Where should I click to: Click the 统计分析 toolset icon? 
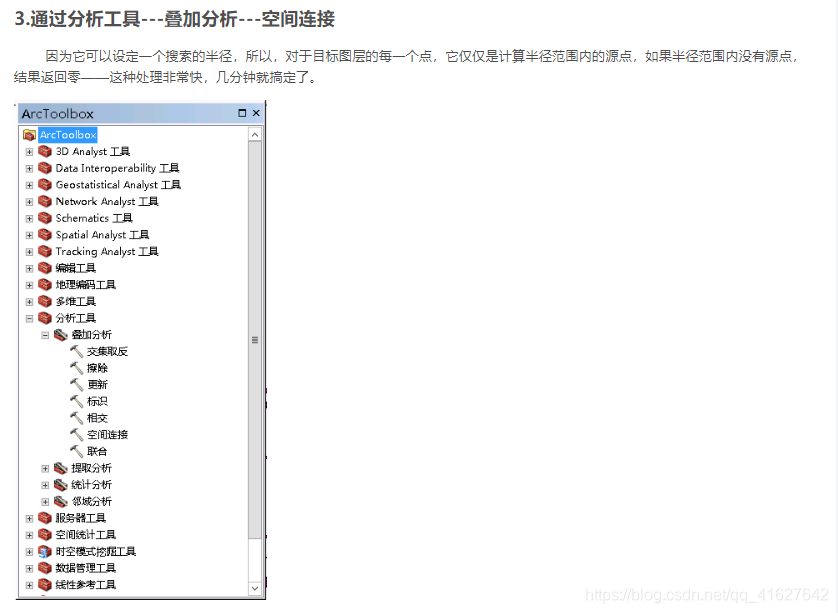pos(61,485)
